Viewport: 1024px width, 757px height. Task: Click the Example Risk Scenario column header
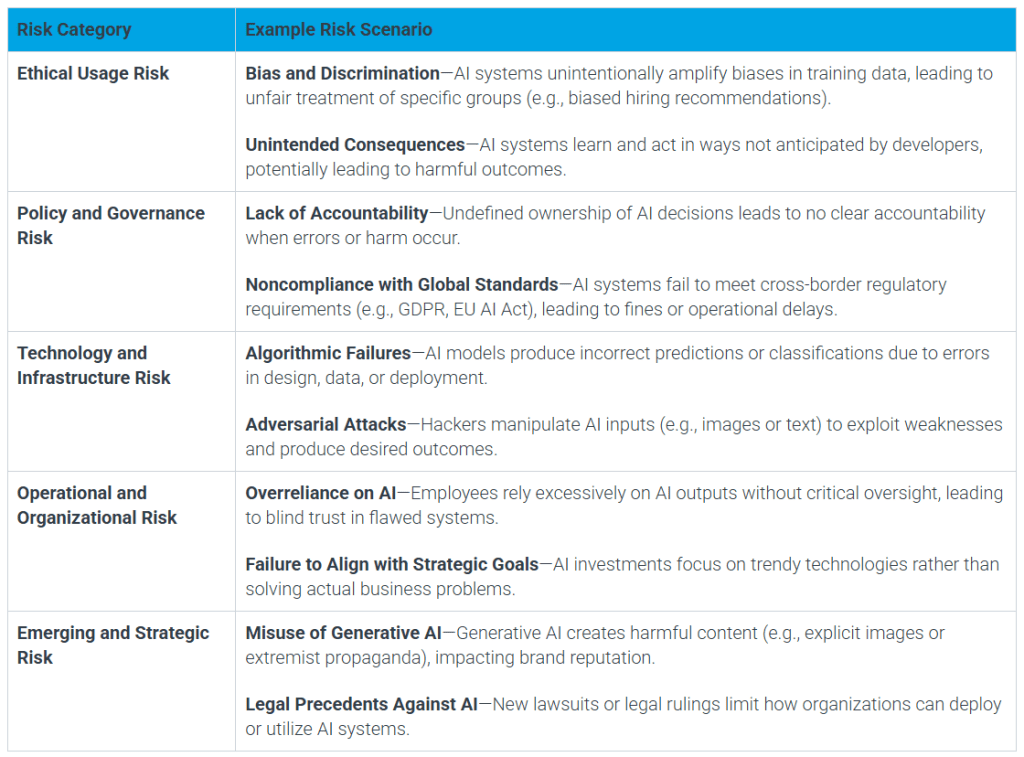(339, 29)
